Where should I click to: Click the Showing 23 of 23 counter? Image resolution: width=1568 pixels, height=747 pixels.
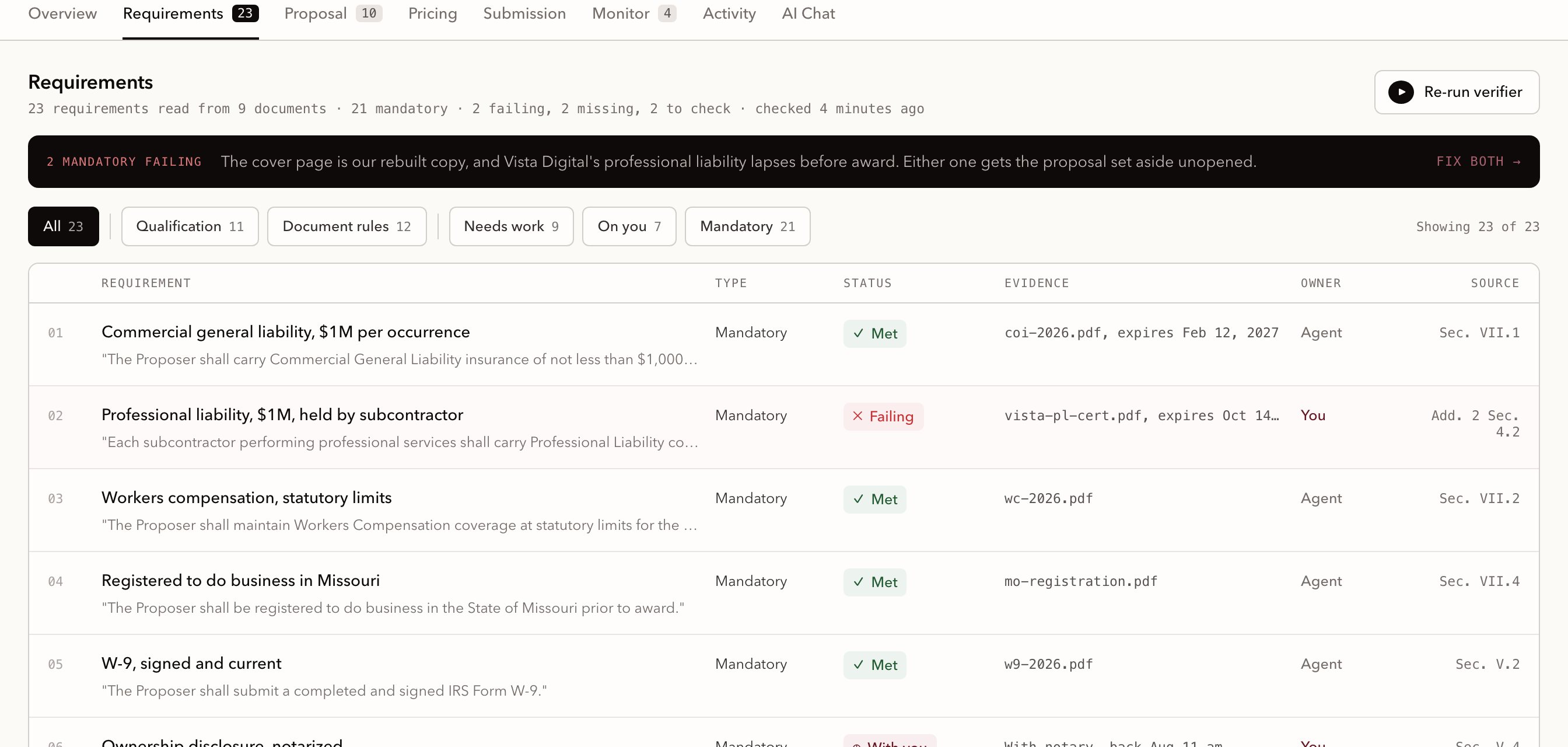pos(1478,226)
